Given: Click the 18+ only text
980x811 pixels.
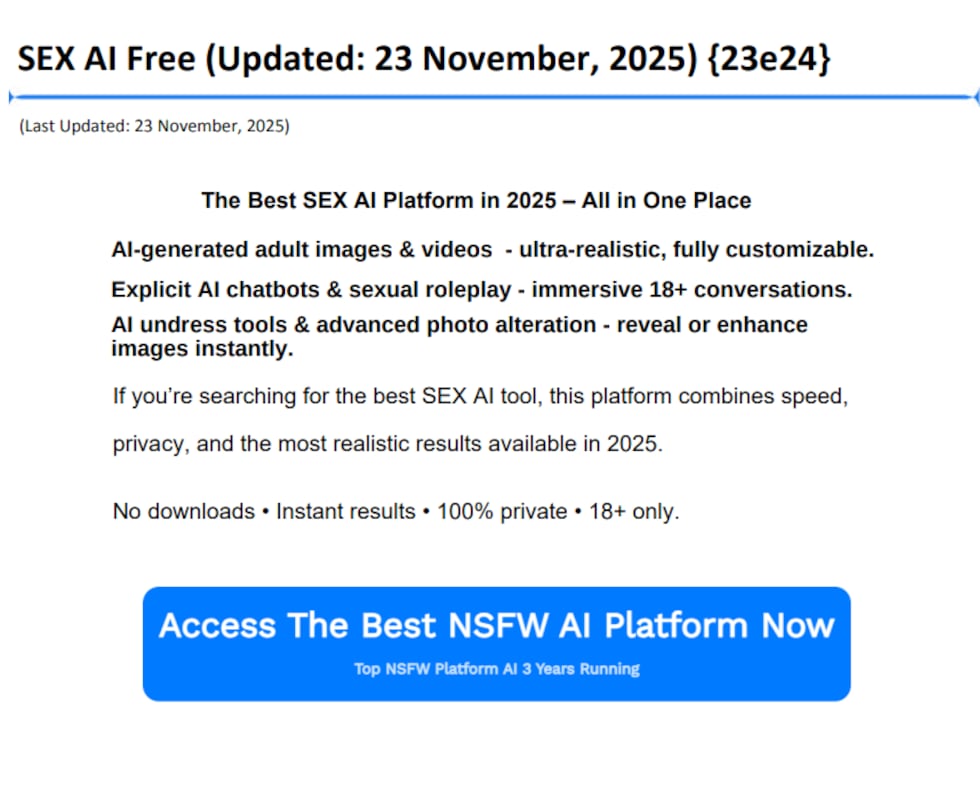Looking at the screenshot, I should [633, 511].
